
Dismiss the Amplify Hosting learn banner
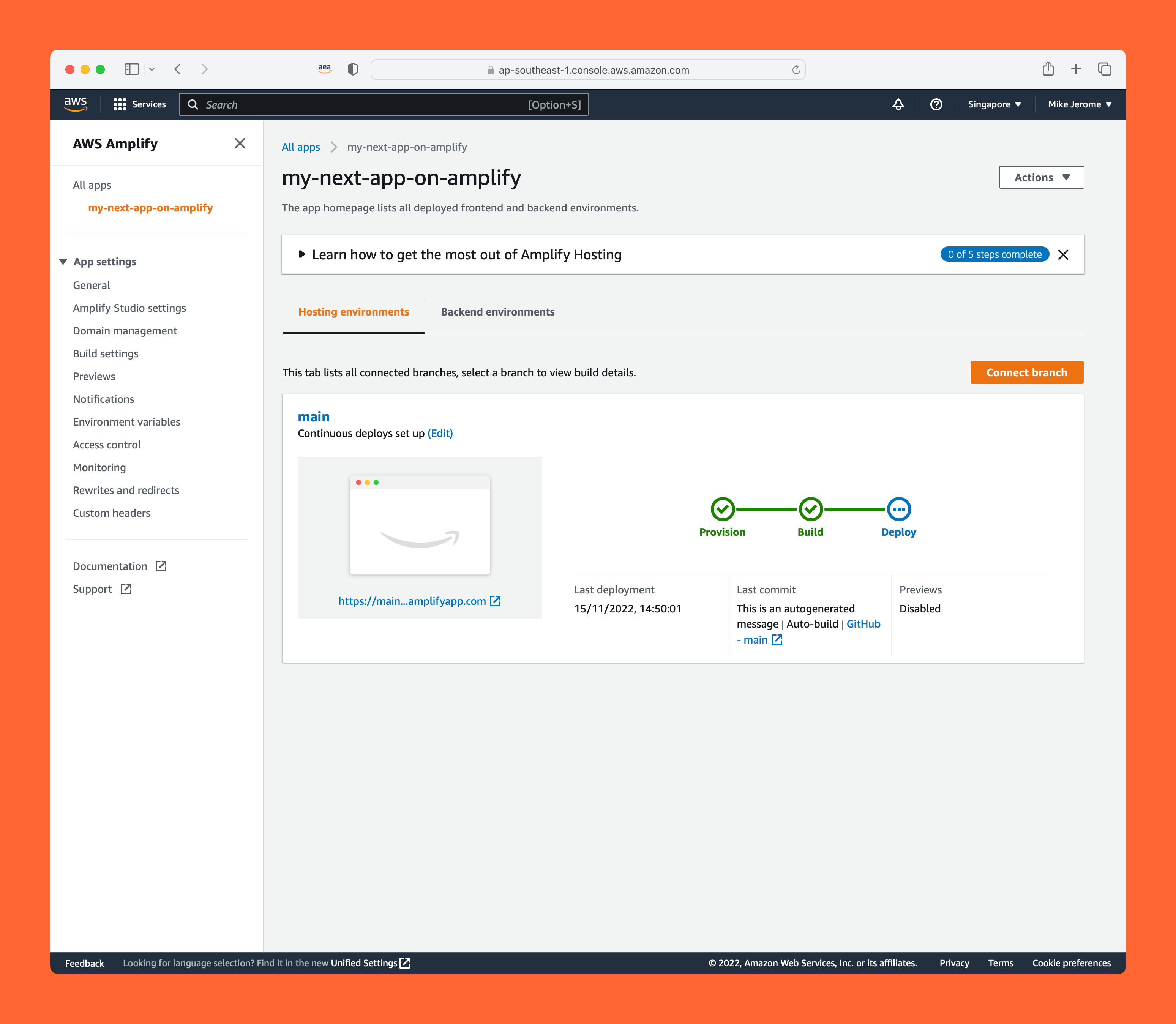[1062, 255]
